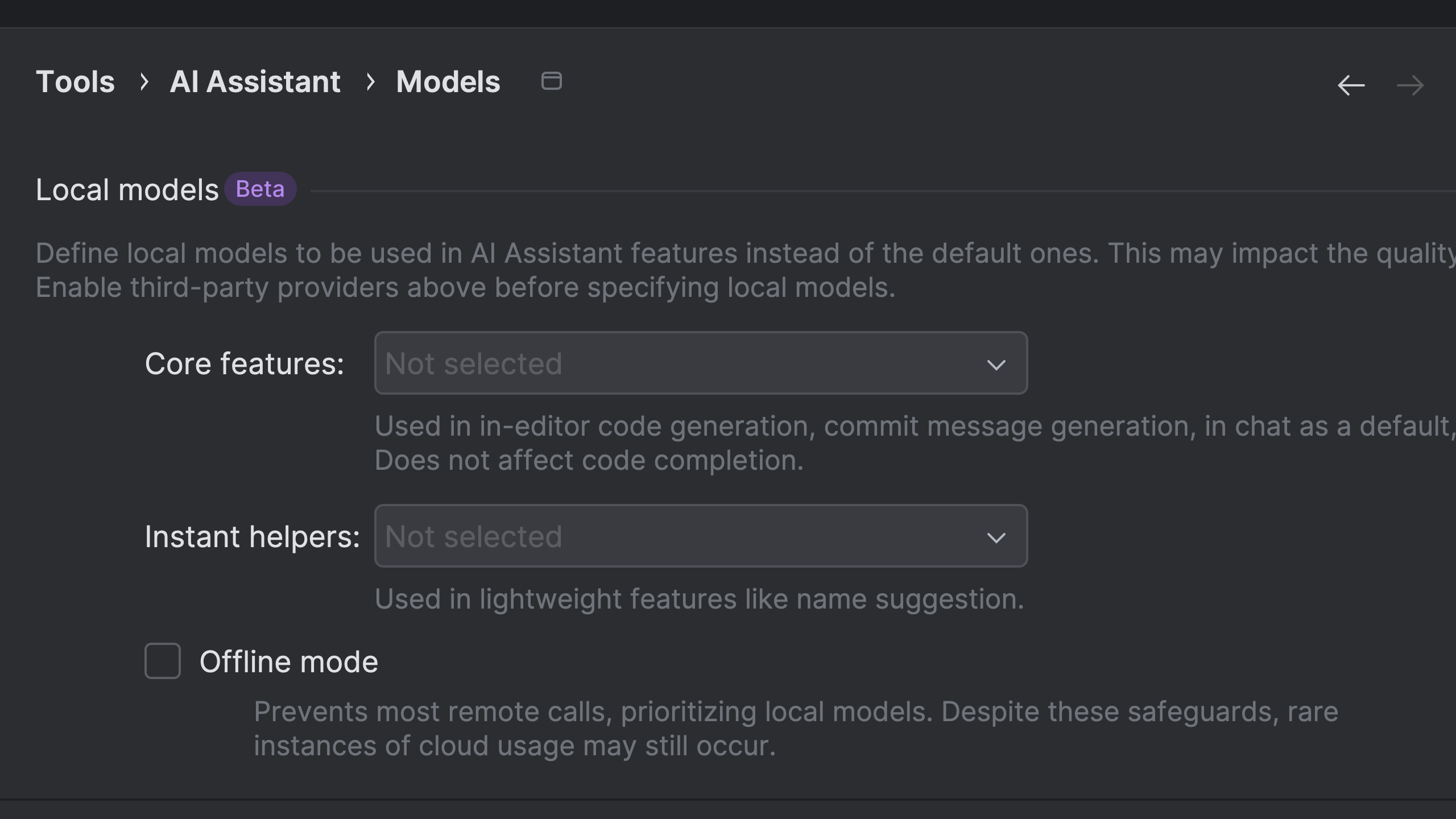The height and width of the screenshot is (819, 1456).
Task: Select the Models breadcrumb item
Action: pyautogui.click(x=448, y=82)
